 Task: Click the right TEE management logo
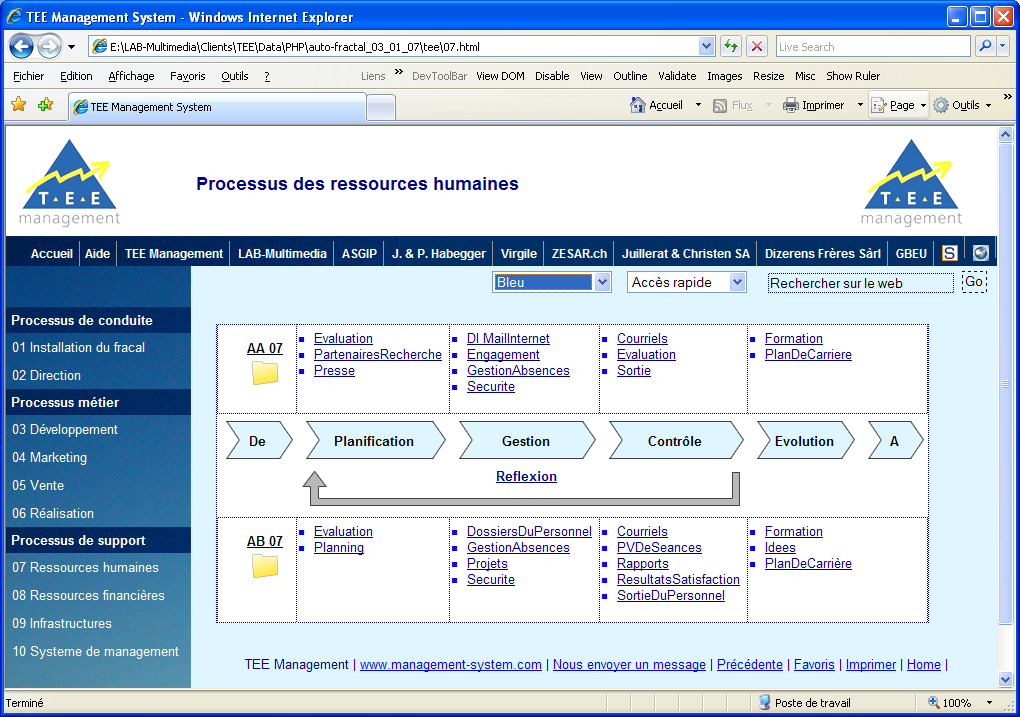click(x=911, y=183)
